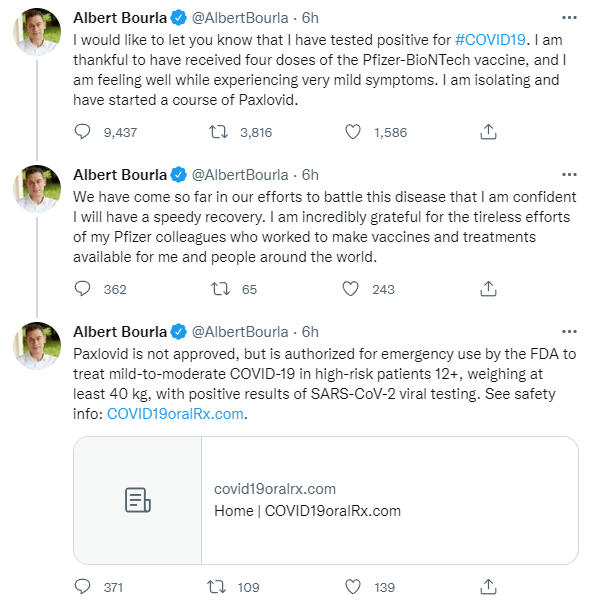
Task: Click Albert Bourla's avatar on first tweet
Action: pos(37,32)
